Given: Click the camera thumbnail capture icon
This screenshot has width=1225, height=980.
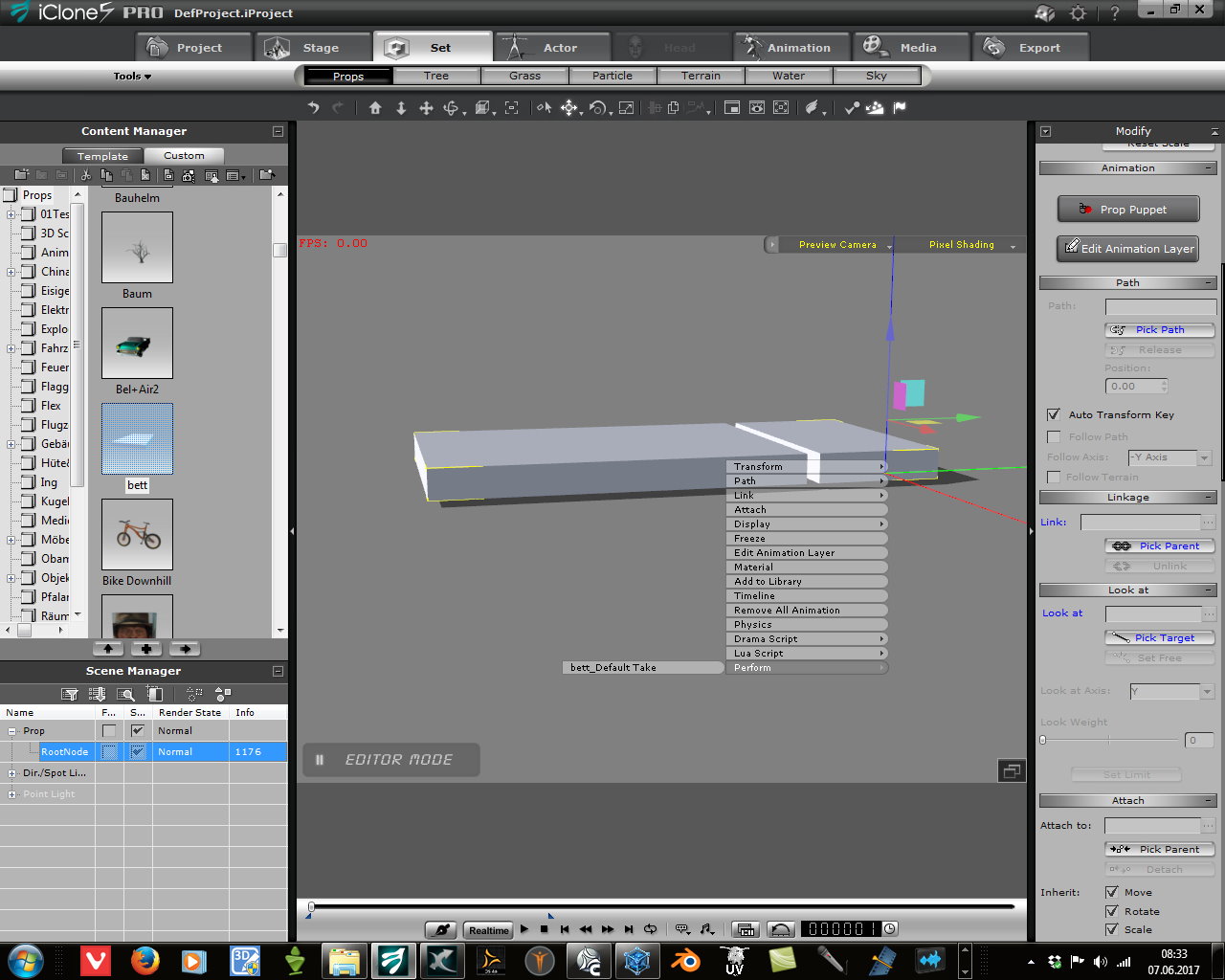Looking at the screenshot, I should 189,175.
